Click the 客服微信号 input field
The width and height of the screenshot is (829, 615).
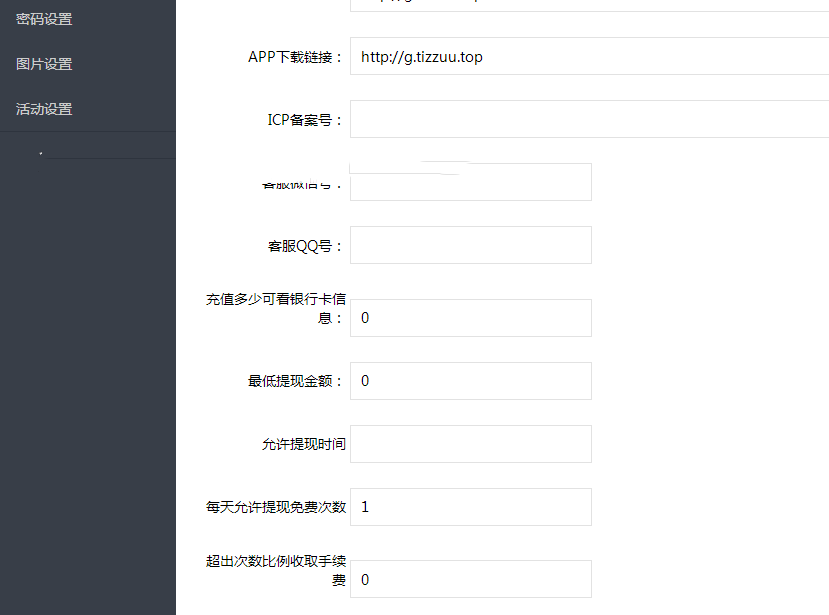pos(470,183)
